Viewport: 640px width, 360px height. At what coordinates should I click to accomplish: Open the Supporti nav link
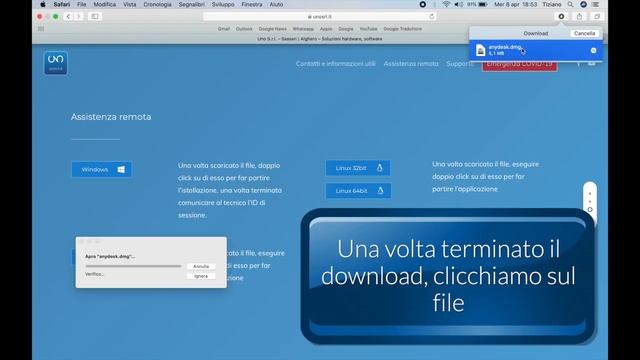459,64
